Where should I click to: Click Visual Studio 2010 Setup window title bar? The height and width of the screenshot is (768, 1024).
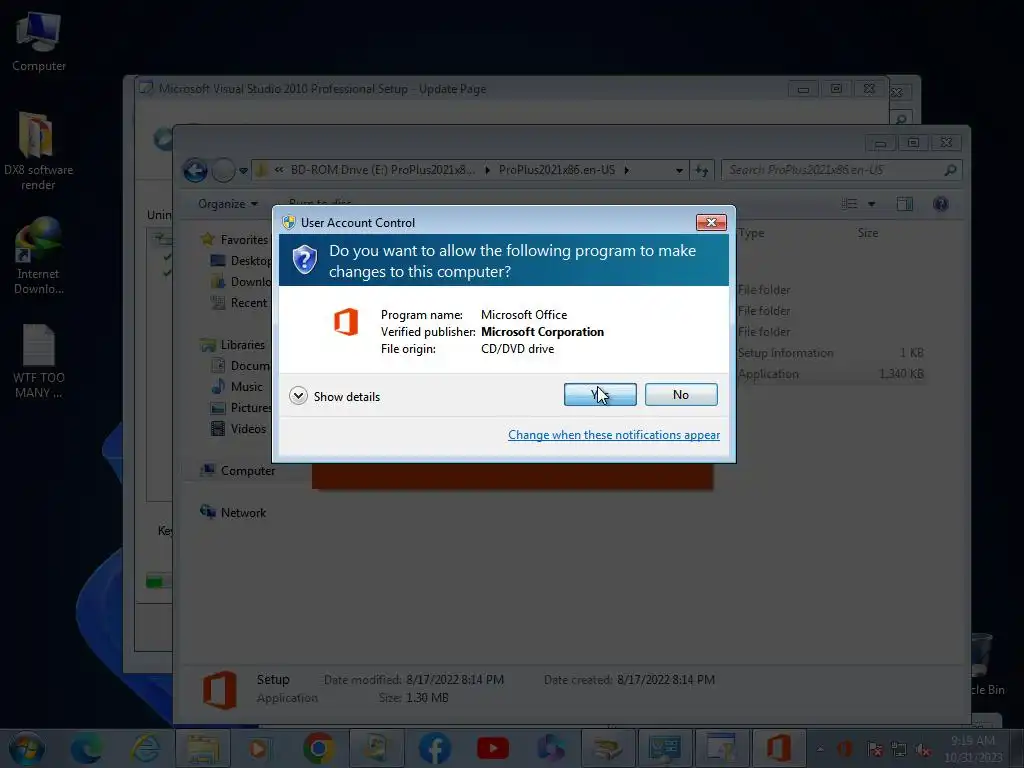coord(457,89)
